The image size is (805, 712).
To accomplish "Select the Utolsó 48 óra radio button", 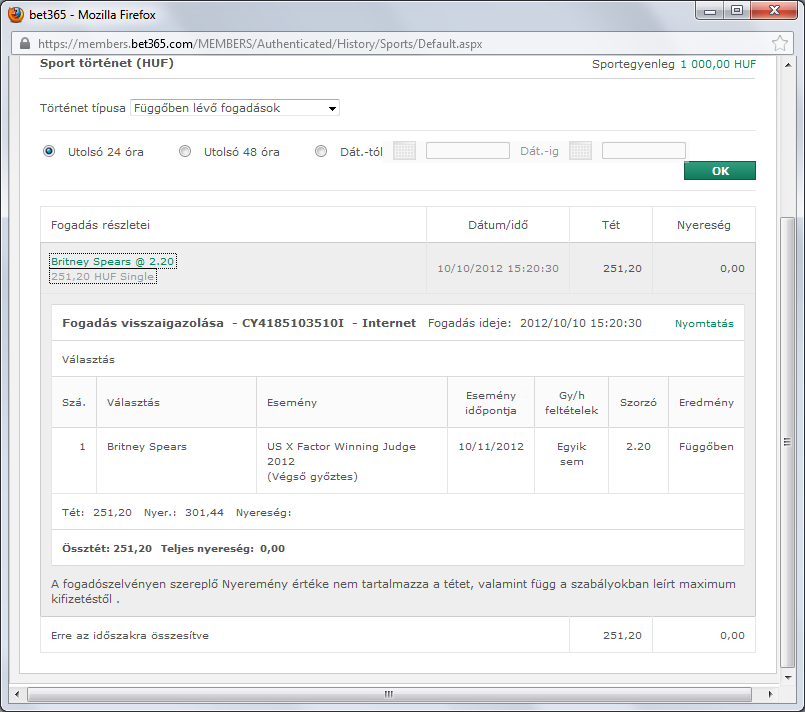I will coord(185,151).
